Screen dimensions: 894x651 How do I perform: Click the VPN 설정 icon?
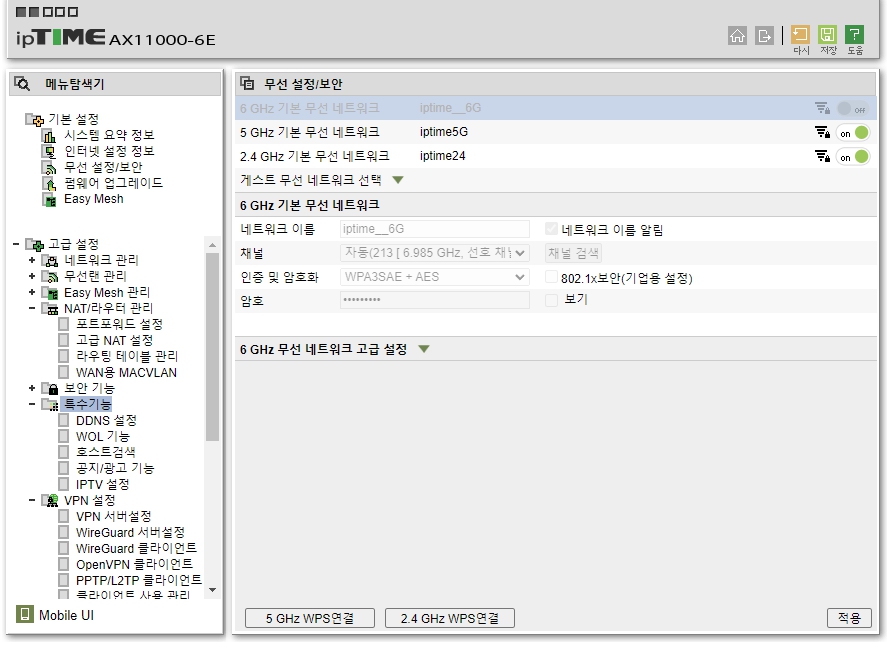click(x=51, y=501)
